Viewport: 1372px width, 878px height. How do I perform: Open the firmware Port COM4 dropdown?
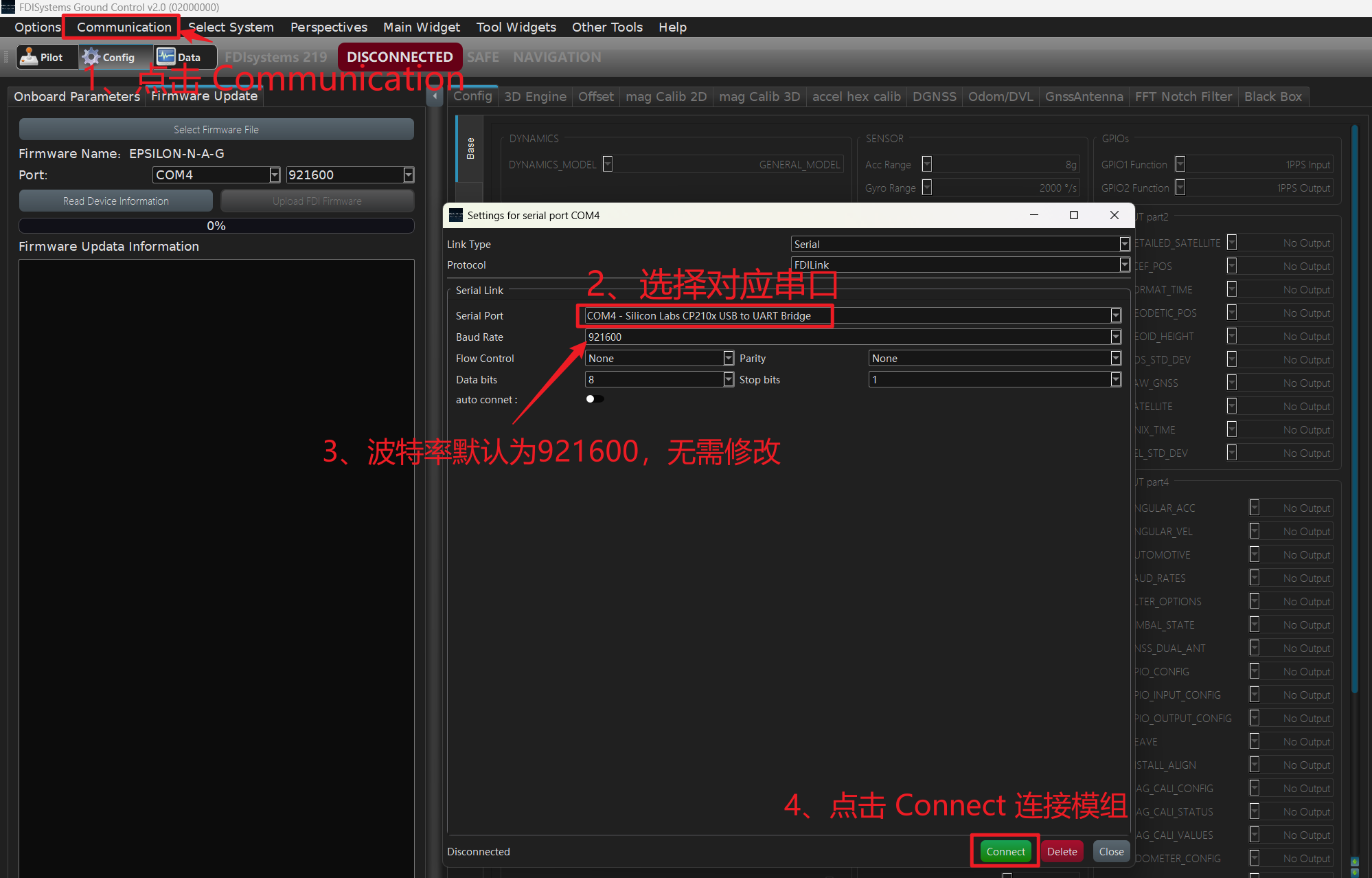point(216,175)
